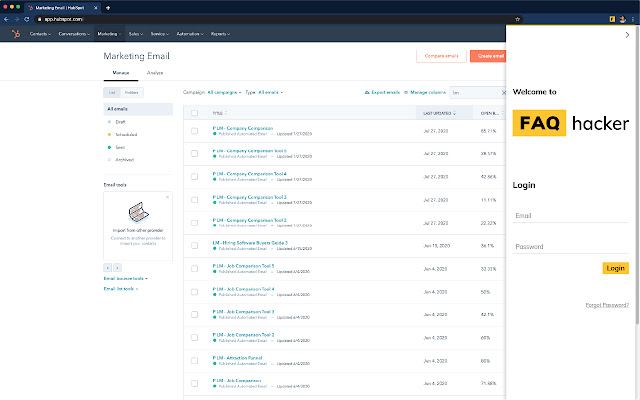Check the Attraction Funnel row
Image resolution: width=640 pixels, height=400 pixels.
pyautogui.click(x=195, y=361)
